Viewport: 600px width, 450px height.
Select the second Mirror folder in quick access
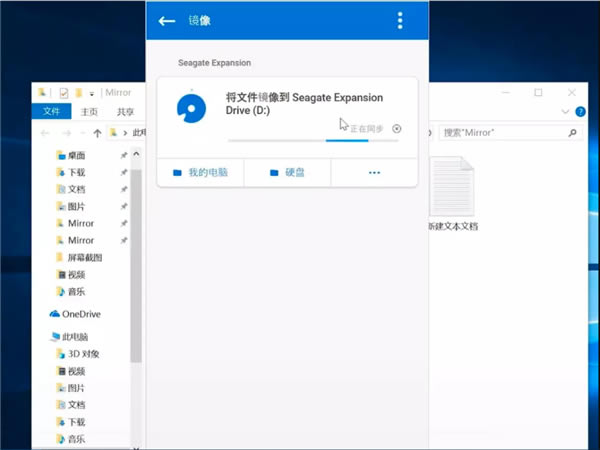coord(75,240)
